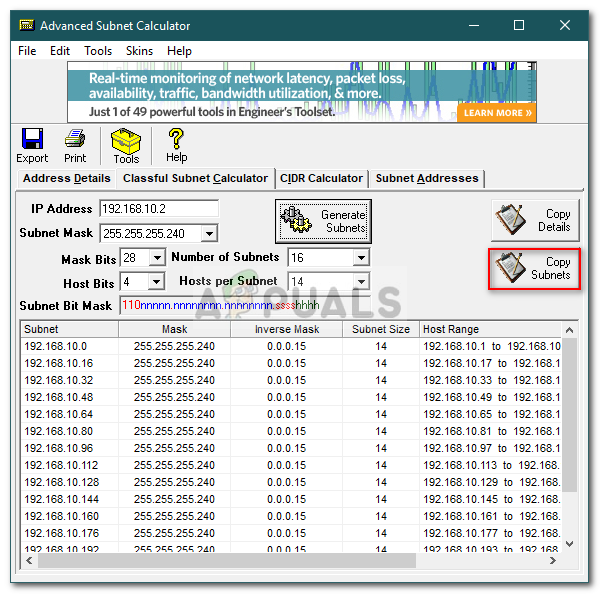The image size is (600, 594).
Task: Click the horizontal scrollbar thumb
Action: [x=227, y=561]
